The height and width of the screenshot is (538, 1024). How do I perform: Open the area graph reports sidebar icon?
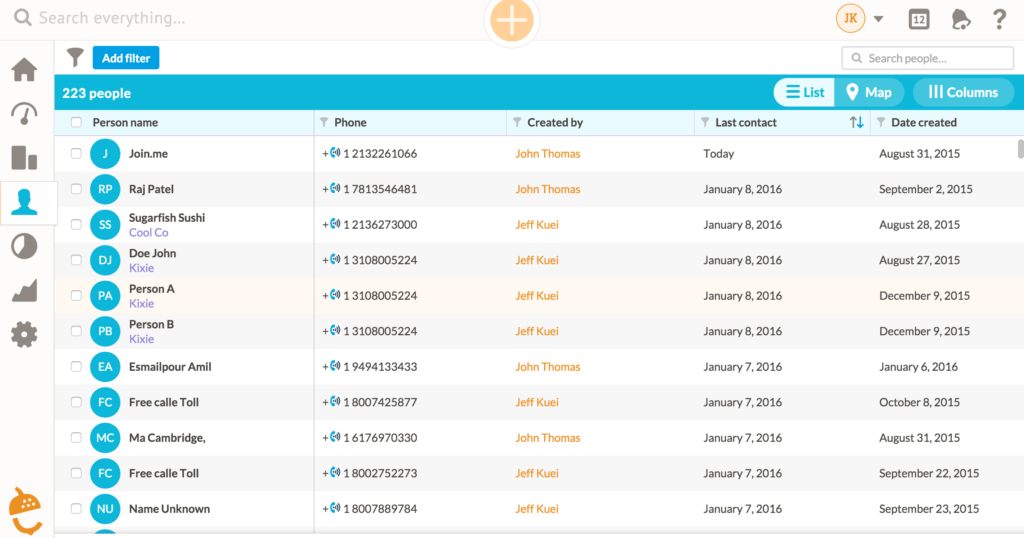tap(24, 290)
